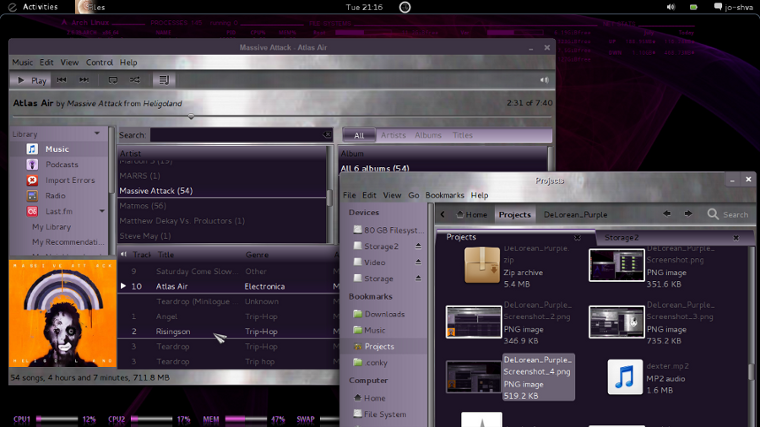The width and height of the screenshot is (760, 427).
Task: Select Last.fm in Rhythmbox sidebar
Action: point(59,211)
